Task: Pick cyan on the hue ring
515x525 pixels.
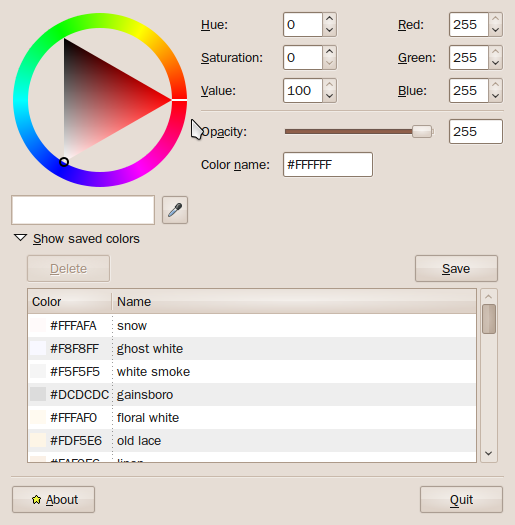Action: click(x=21, y=100)
